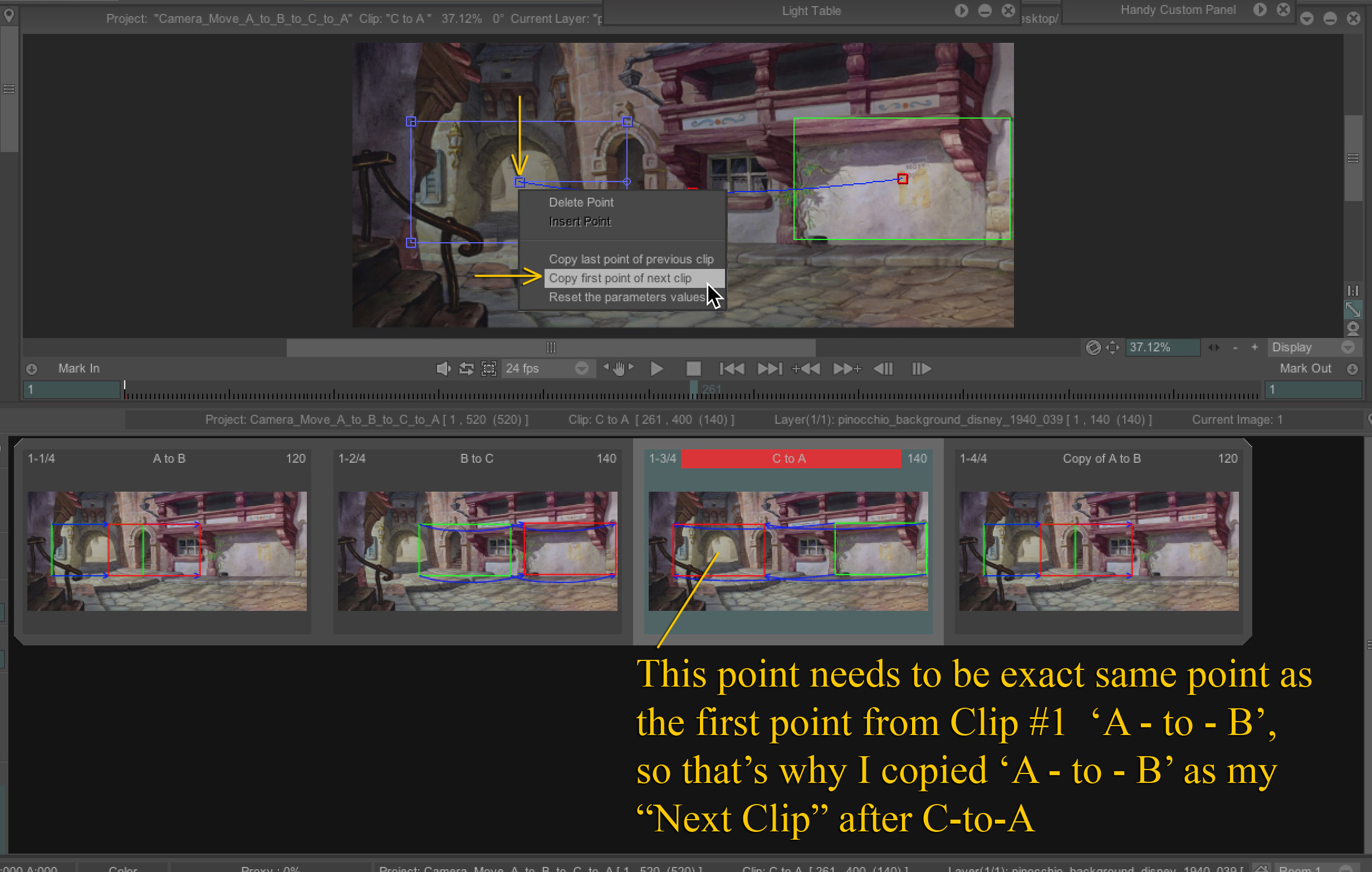The height and width of the screenshot is (872, 1372).
Task: Click the 37.12% zoom value field
Action: click(1163, 347)
